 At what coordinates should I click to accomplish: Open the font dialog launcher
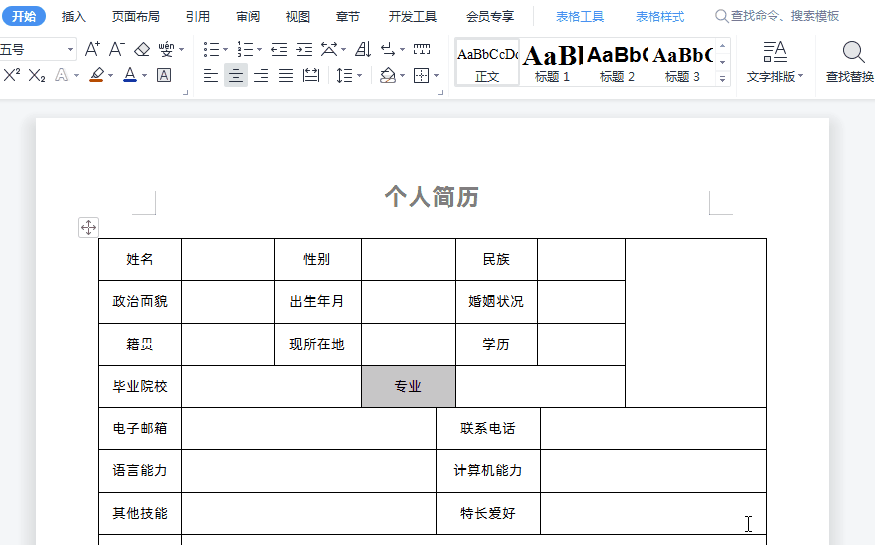pos(186,93)
